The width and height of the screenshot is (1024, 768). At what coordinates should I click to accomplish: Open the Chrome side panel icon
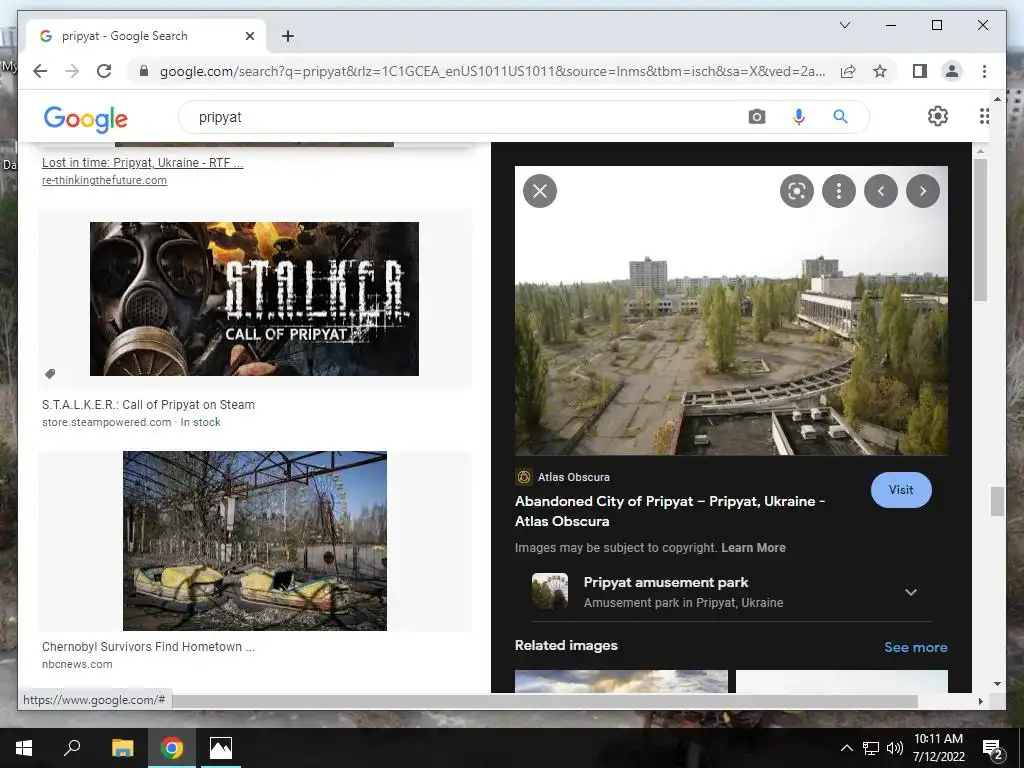(x=920, y=71)
